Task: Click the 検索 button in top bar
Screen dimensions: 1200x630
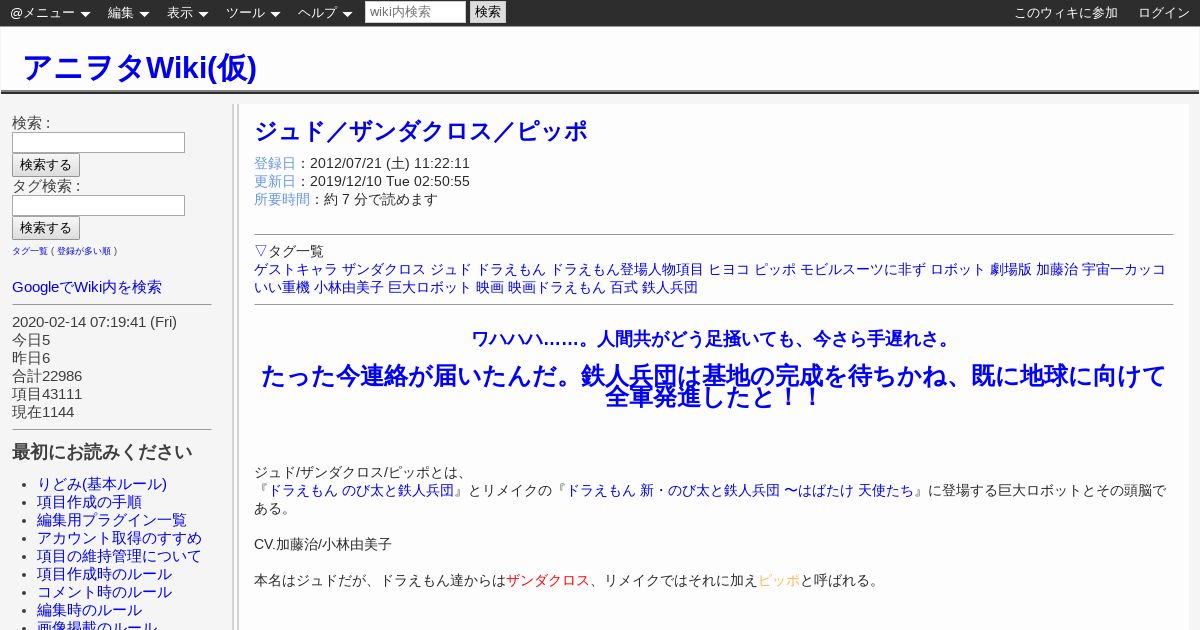Action: (488, 12)
